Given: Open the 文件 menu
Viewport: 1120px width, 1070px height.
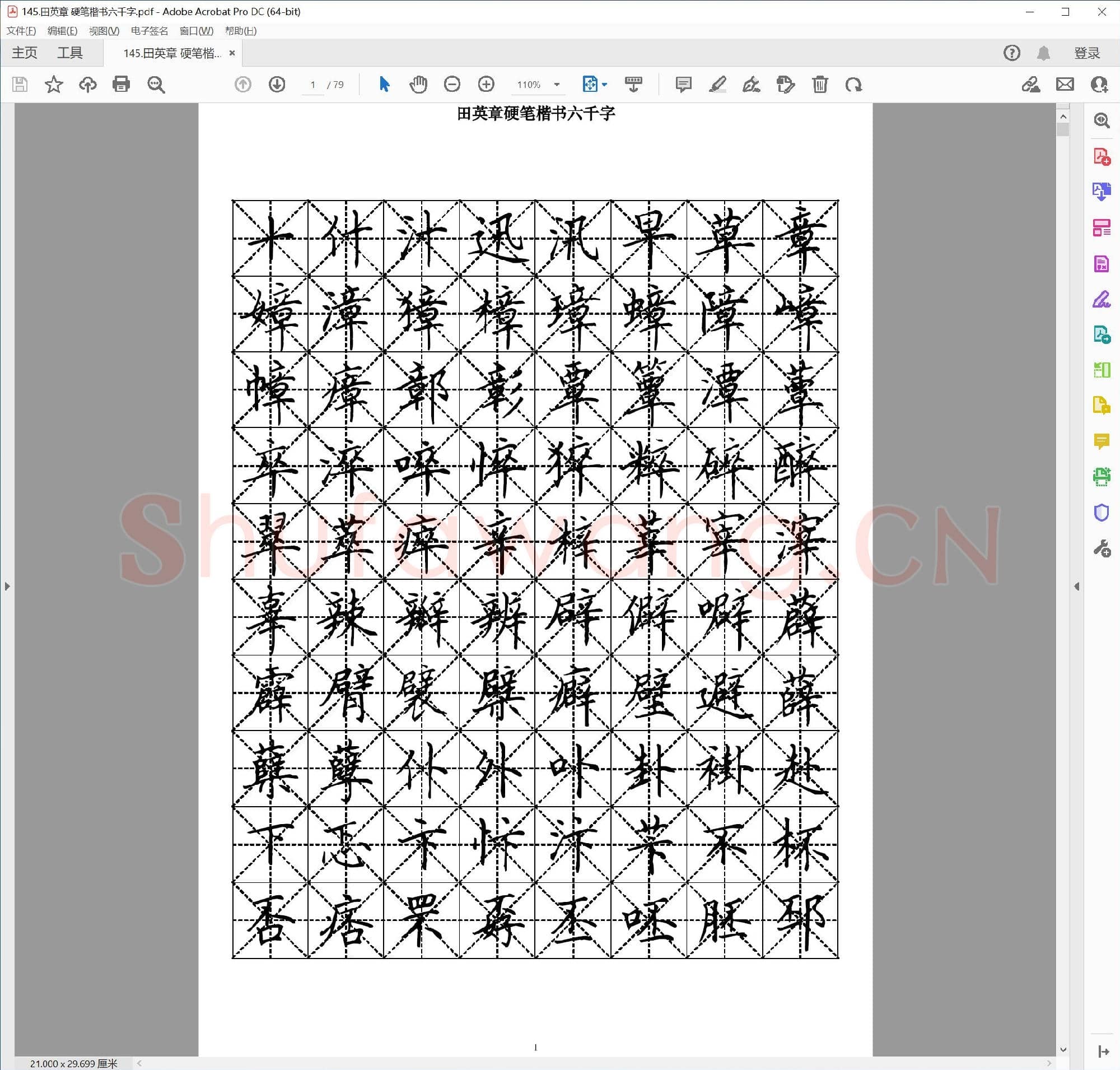Looking at the screenshot, I should coord(21,31).
